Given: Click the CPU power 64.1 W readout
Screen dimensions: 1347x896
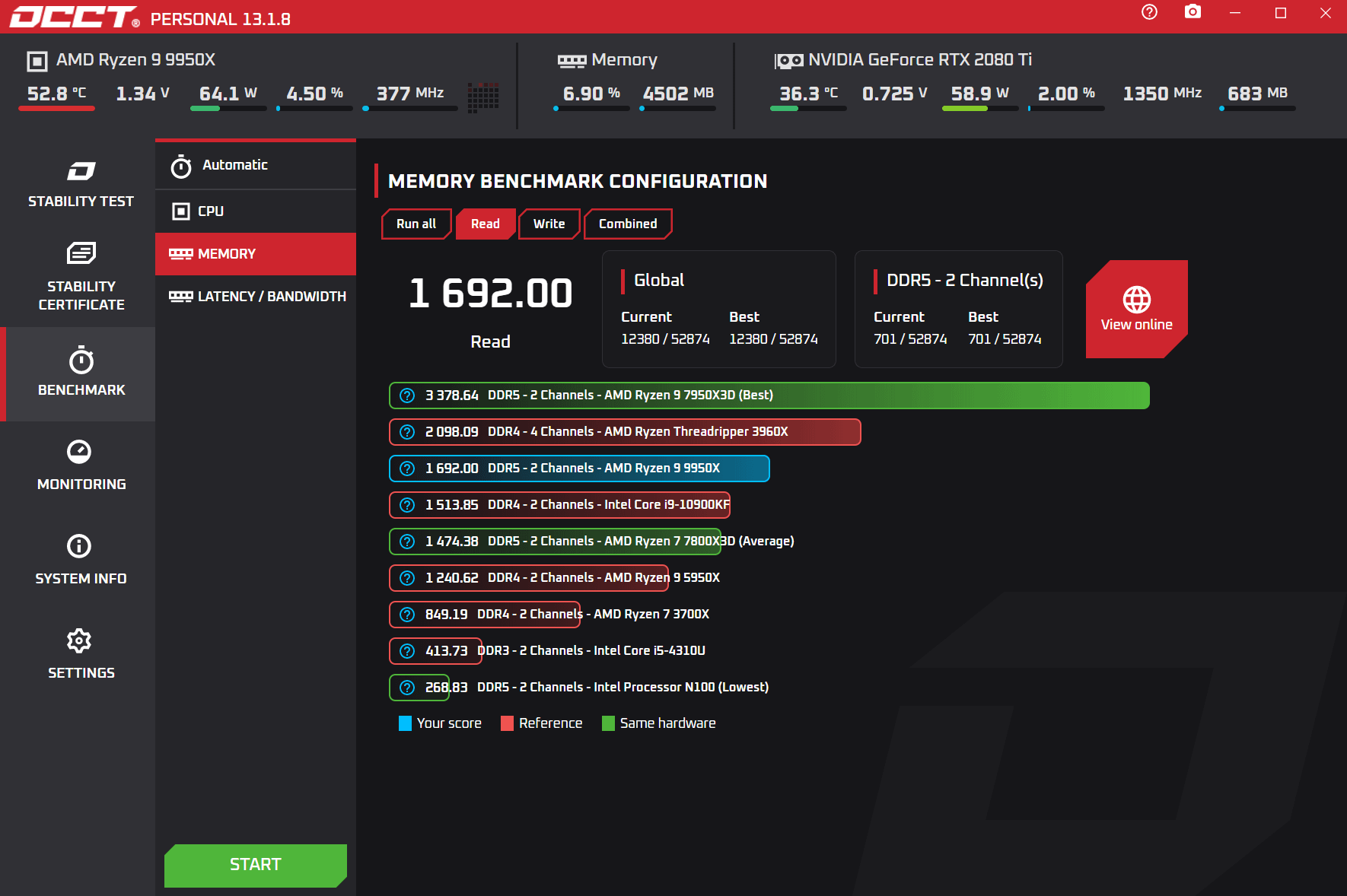Looking at the screenshot, I should click(x=228, y=94).
